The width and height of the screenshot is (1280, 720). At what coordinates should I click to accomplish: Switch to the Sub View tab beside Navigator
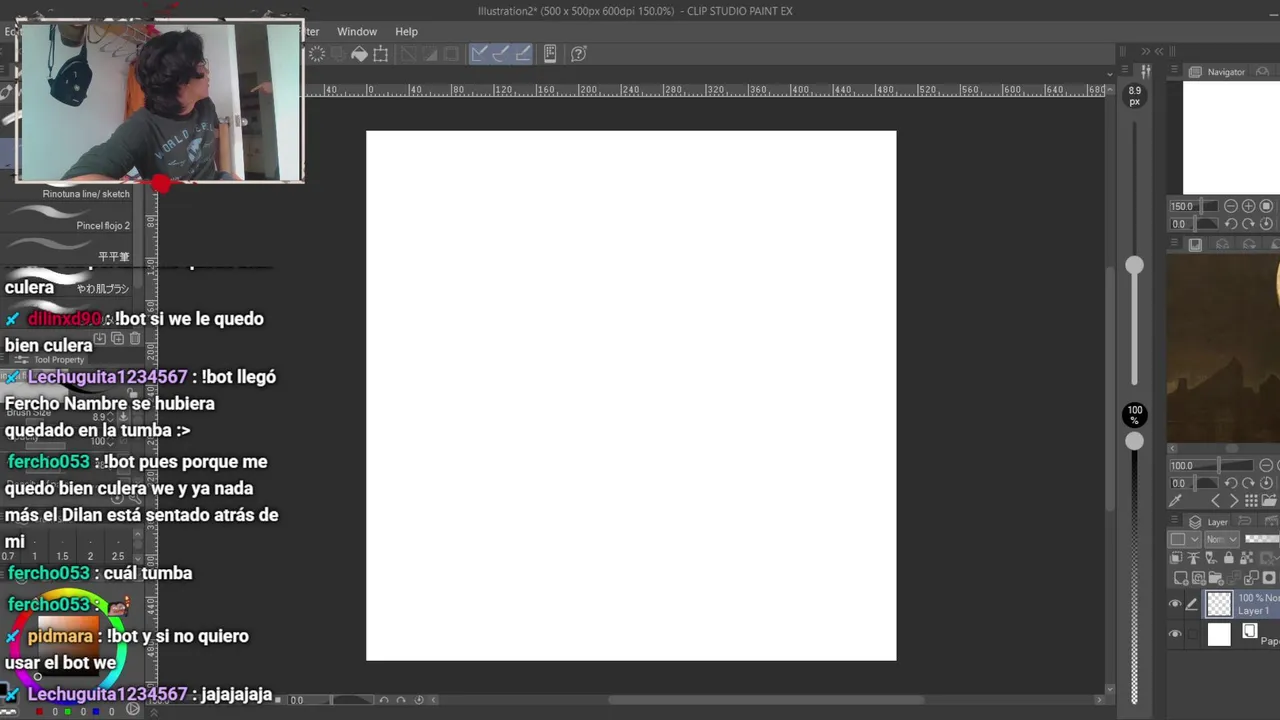click(1262, 72)
